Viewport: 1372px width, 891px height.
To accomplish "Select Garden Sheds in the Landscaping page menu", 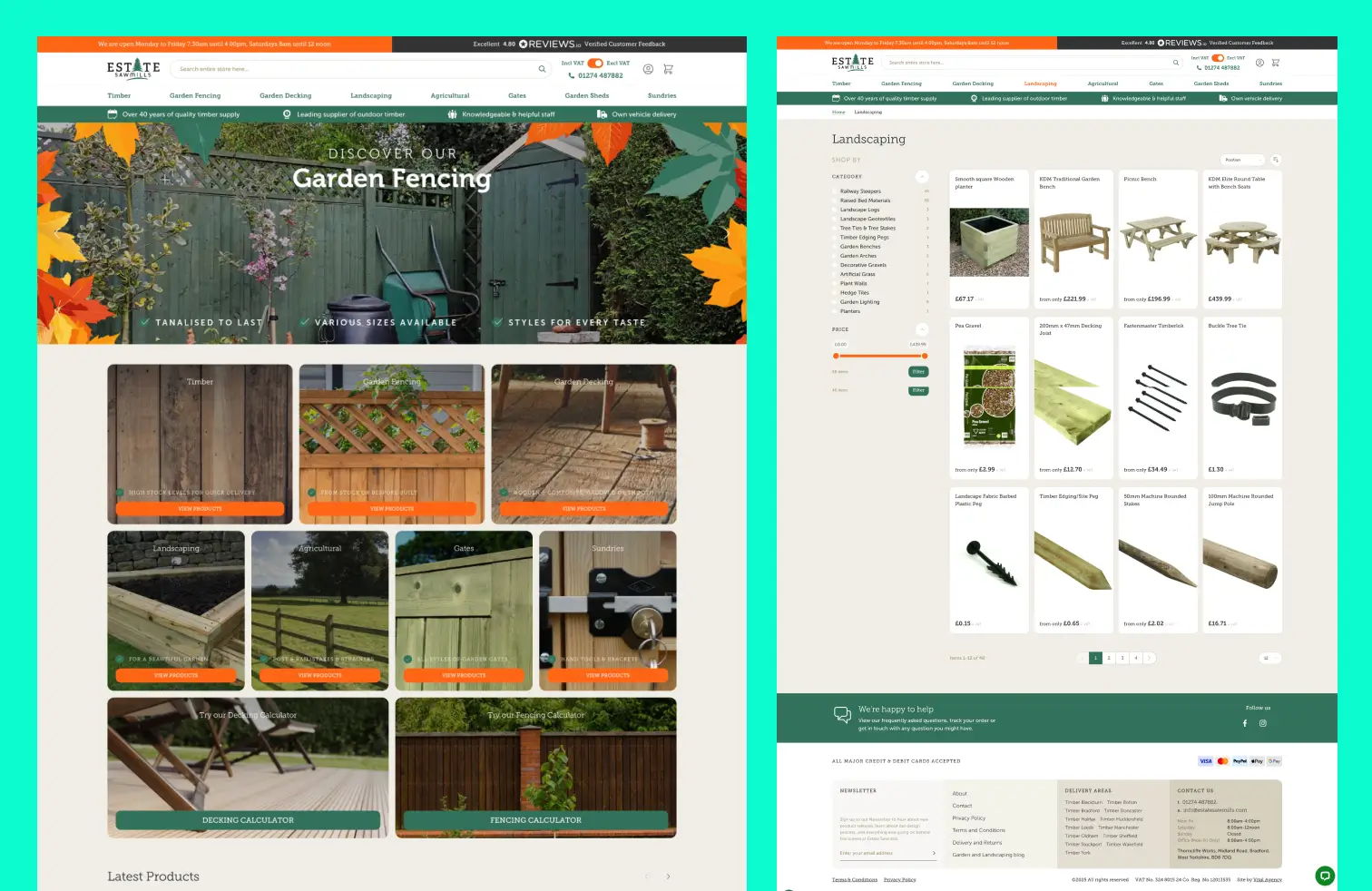I will [1210, 83].
